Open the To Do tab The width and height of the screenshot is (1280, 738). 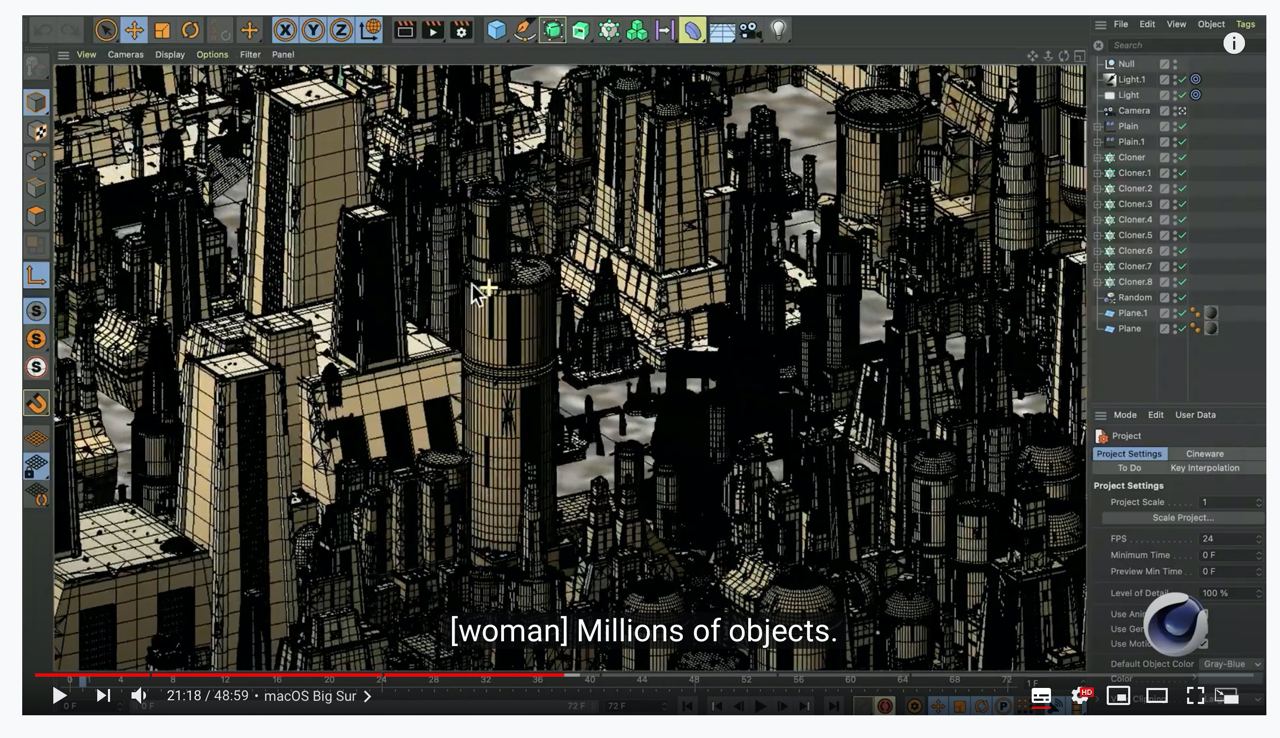click(1129, 468)
